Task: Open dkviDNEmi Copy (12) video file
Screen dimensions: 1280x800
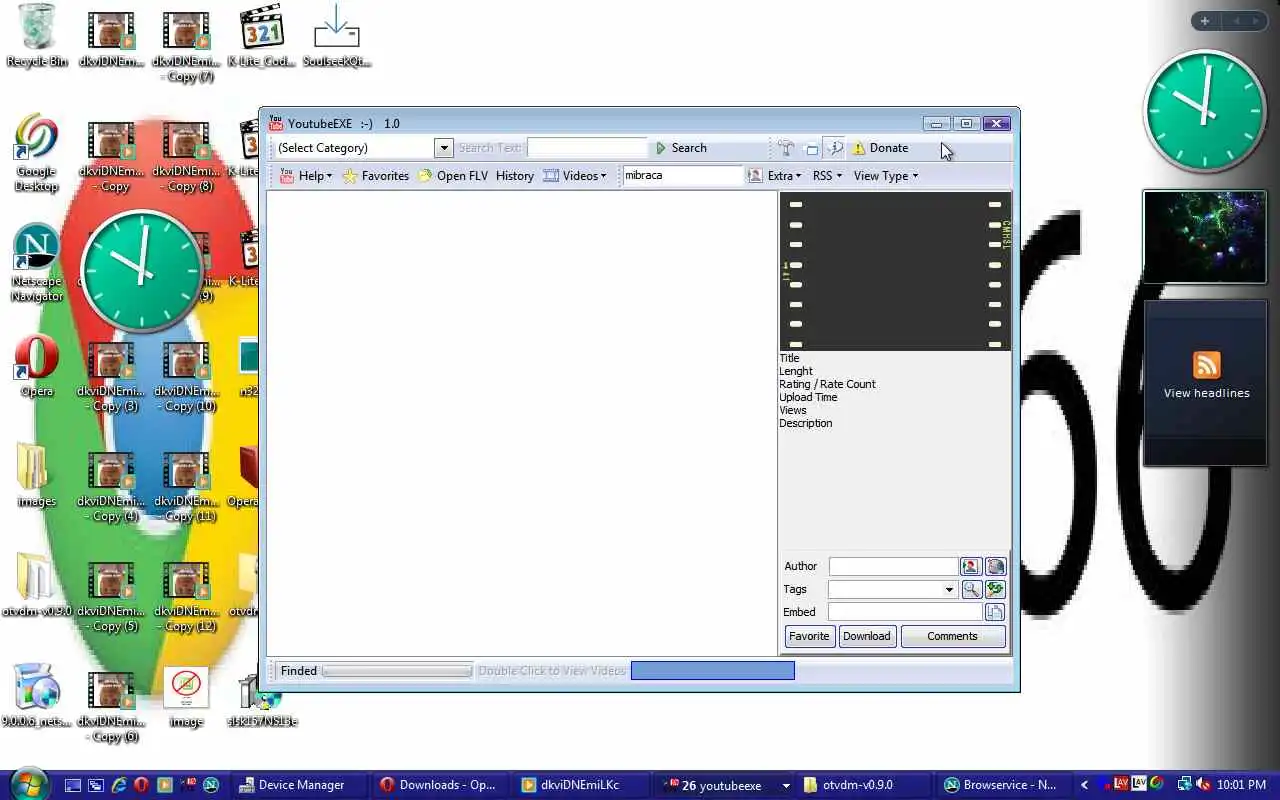Action: pos(184,596)
